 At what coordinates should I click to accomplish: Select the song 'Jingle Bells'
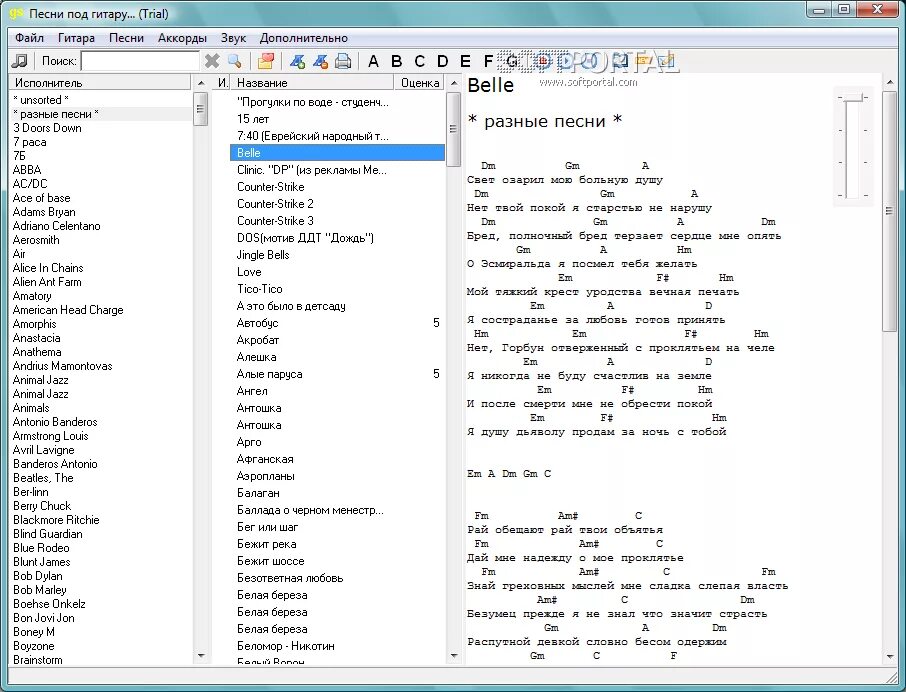click(263, 255)
